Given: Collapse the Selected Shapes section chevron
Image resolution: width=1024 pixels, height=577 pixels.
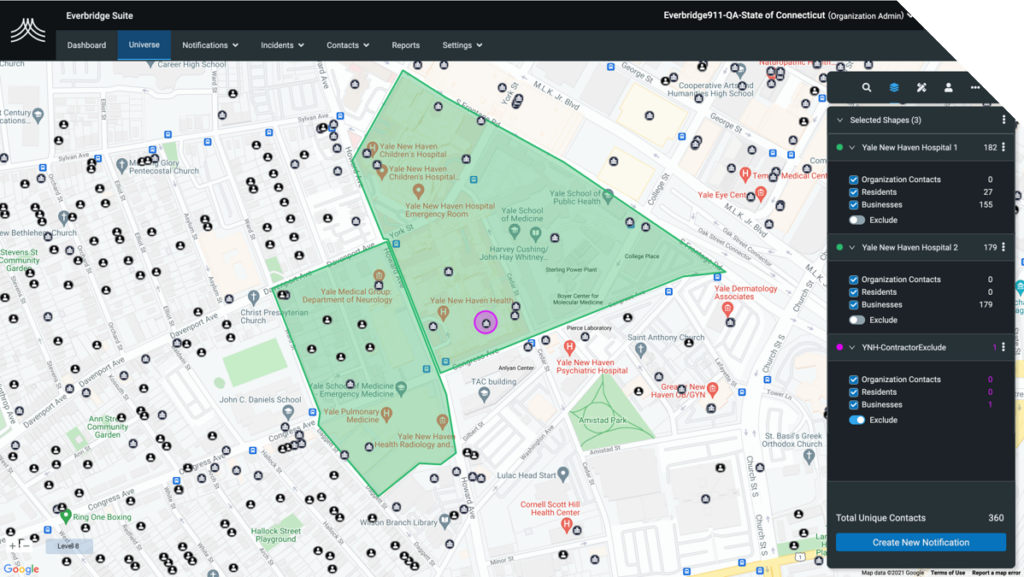Looking at the screenshot, I should point(840,120).
